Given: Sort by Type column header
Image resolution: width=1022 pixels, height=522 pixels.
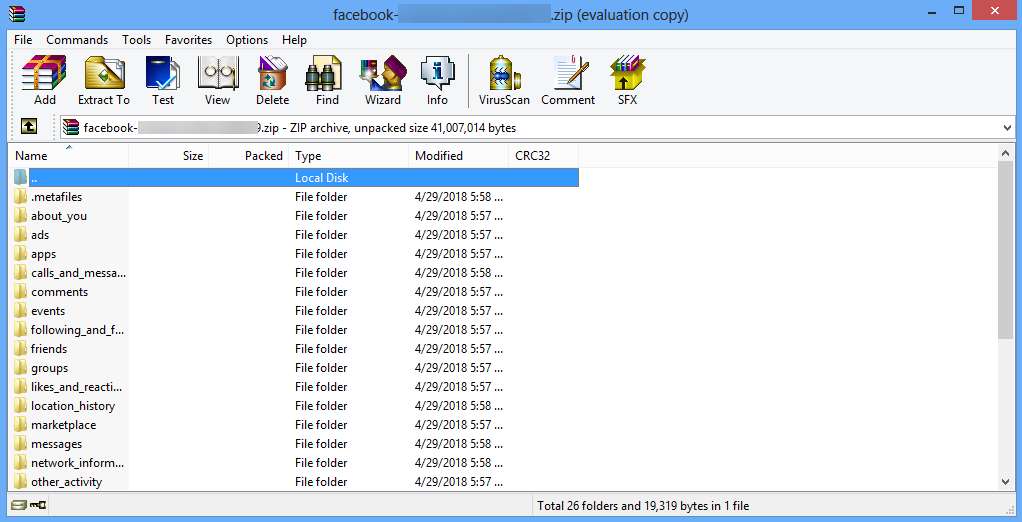Looking at the screenshot, I should tap(348, 156).
